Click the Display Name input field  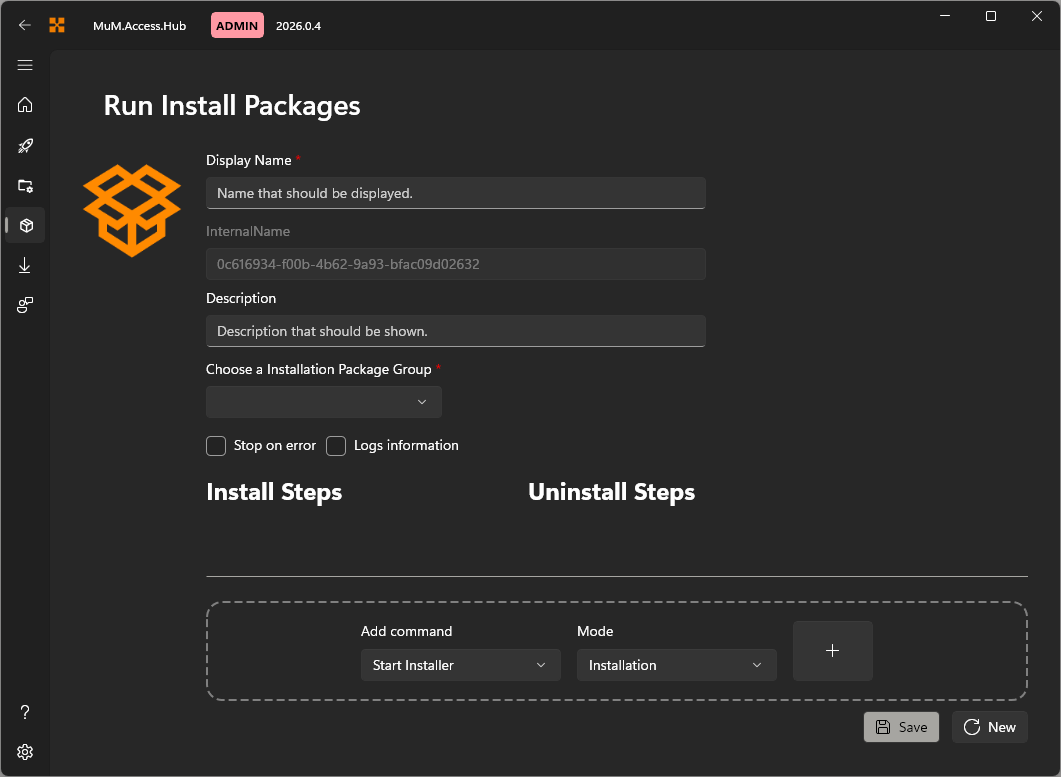455,193
